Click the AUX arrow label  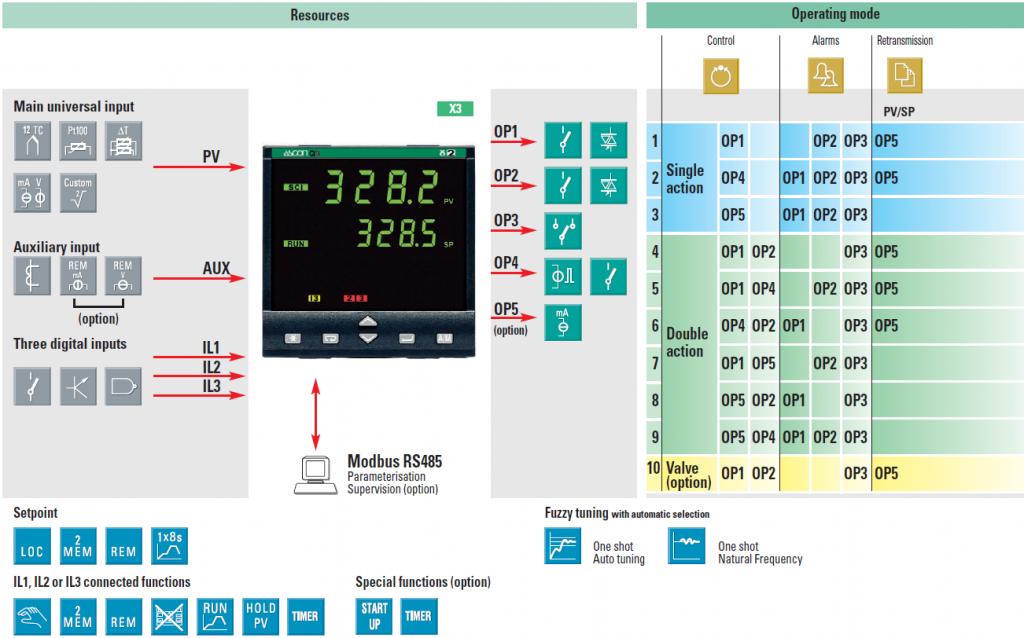[216, 268]
